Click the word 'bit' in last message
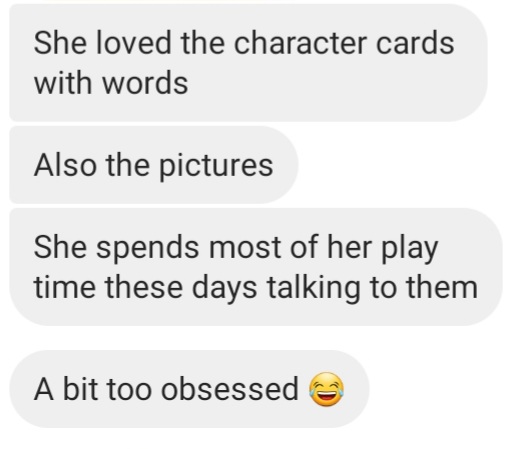 [x=79, y=389]
